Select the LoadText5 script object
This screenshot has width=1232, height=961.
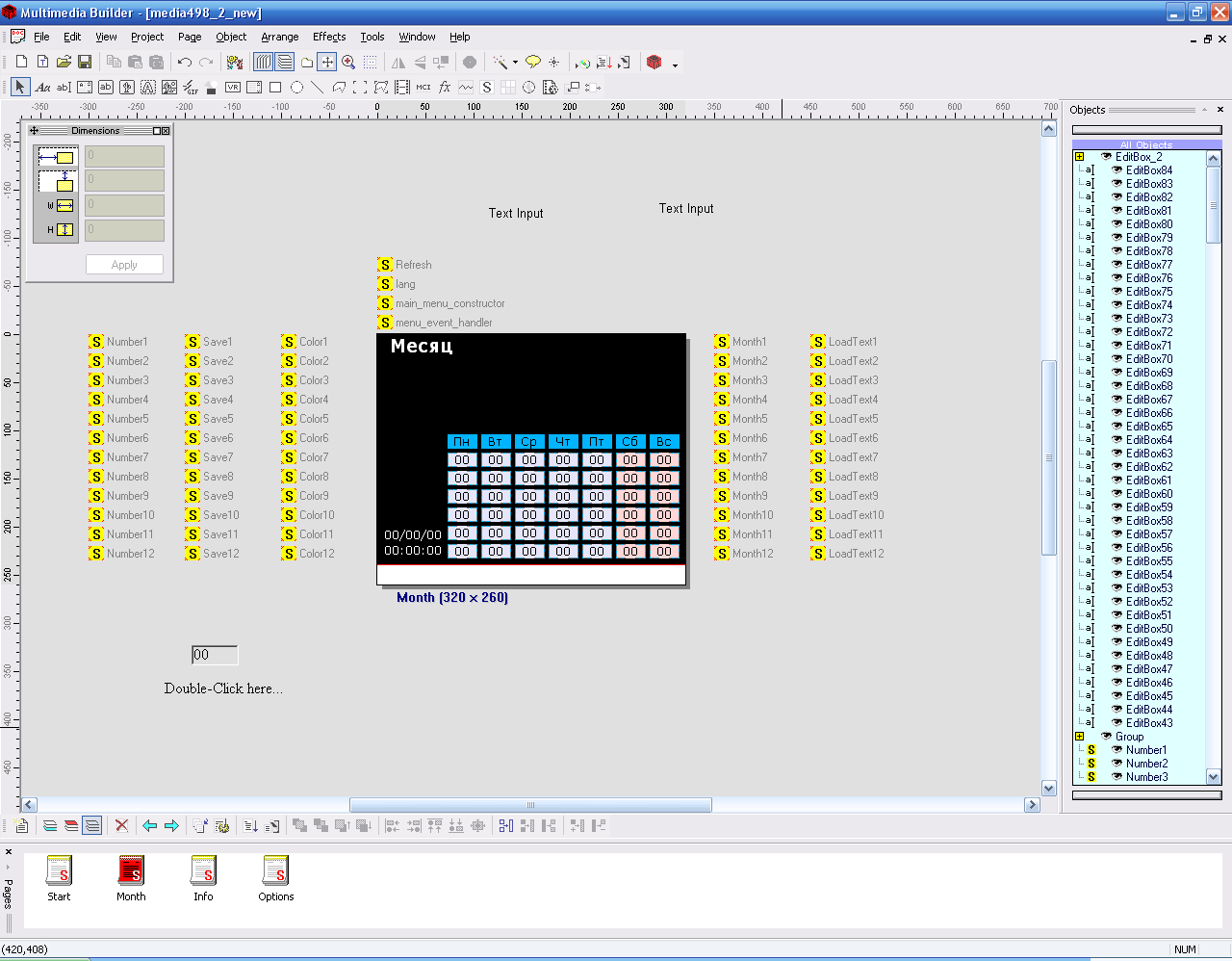[844, 419]
